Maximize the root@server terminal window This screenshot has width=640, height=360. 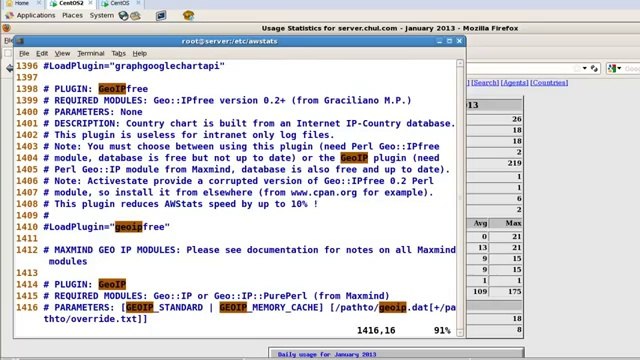[x=449, y=41]
